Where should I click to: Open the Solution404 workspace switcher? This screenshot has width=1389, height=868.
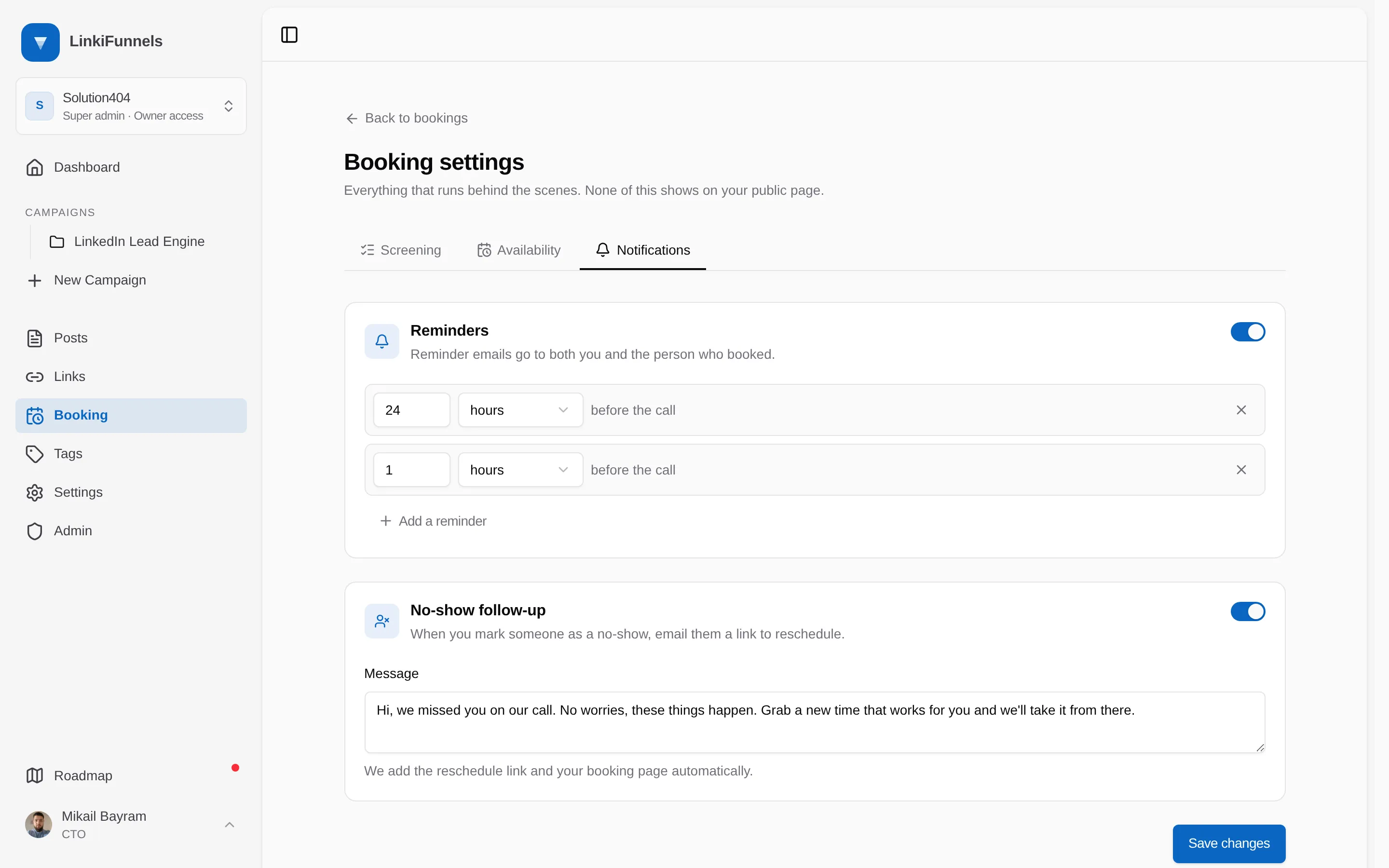tap(131, 106)
